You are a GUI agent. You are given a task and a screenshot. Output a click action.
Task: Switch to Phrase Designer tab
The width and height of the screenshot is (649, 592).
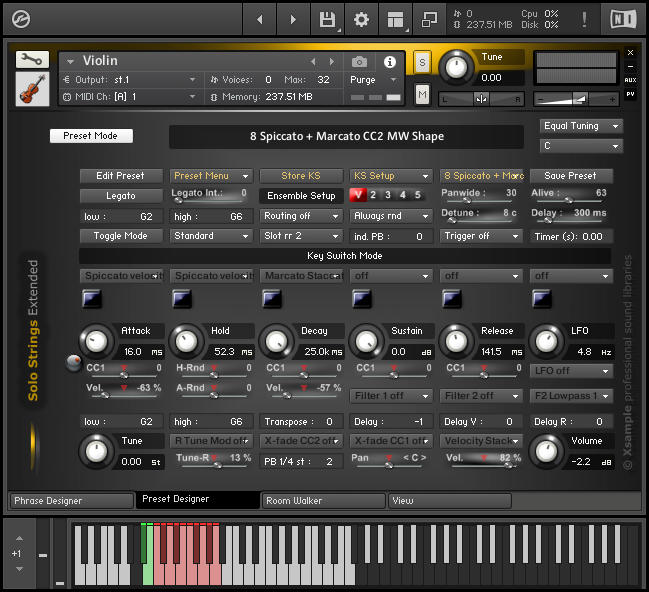tap(71, 501)
